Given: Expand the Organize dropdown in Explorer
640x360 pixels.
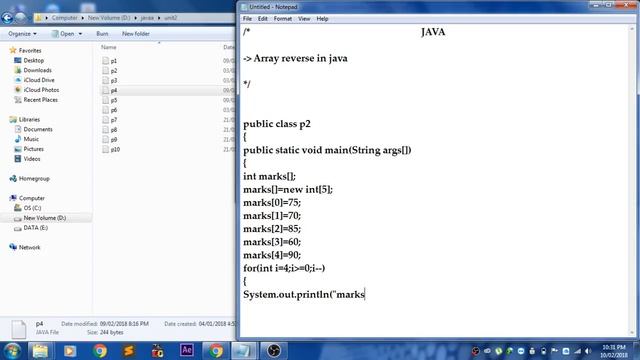Looking at the screenshot, I should pyautogui.click(x=22, y=34).
